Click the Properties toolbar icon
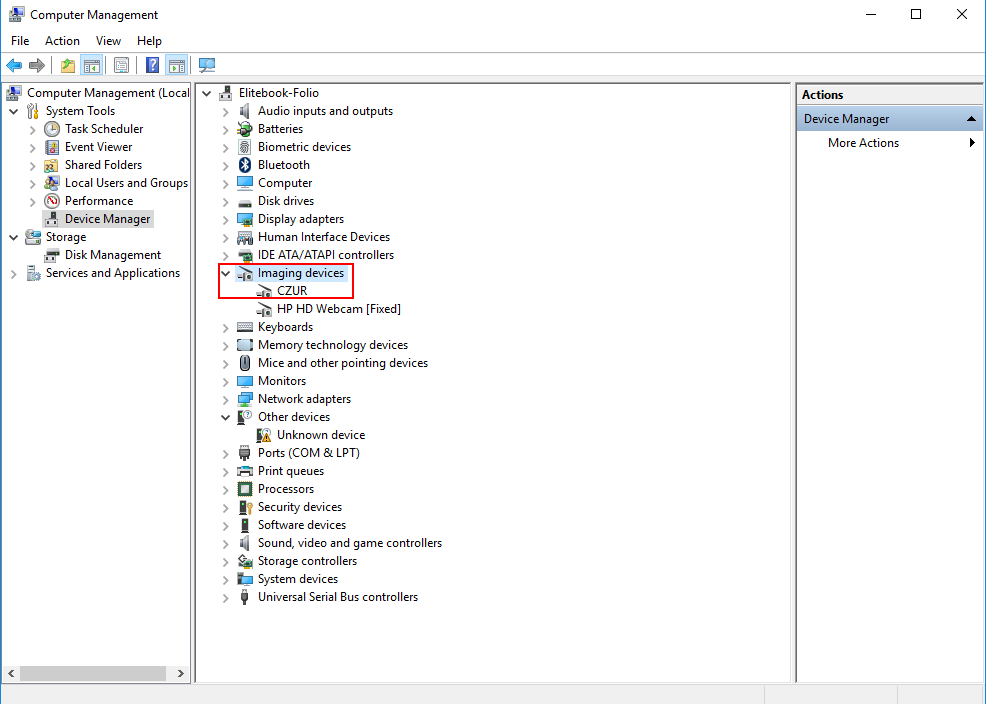This screenshot has height=704, width=986. (x=121, y=65)
